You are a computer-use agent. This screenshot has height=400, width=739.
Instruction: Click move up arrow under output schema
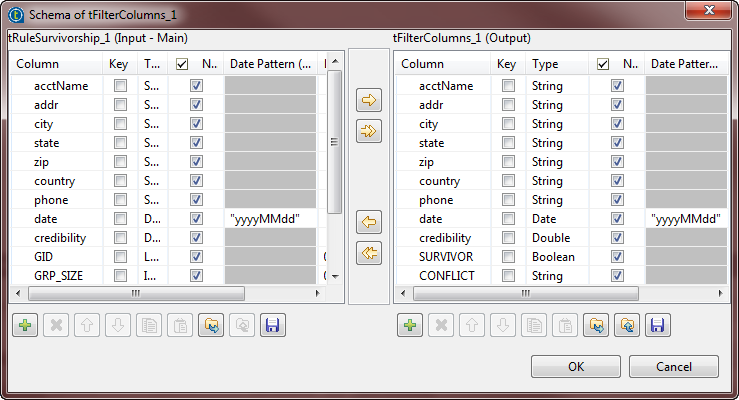(472, 325)
